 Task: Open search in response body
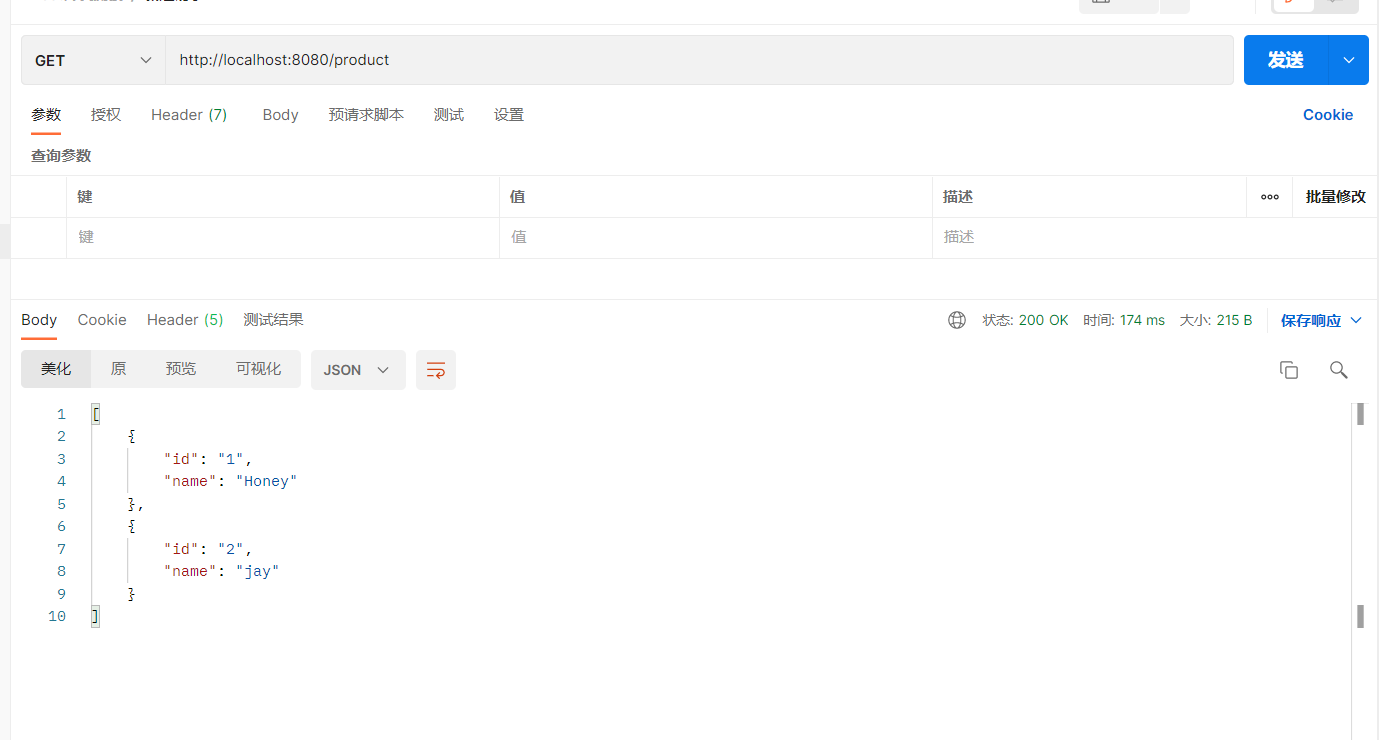[x=1339, y=370]
